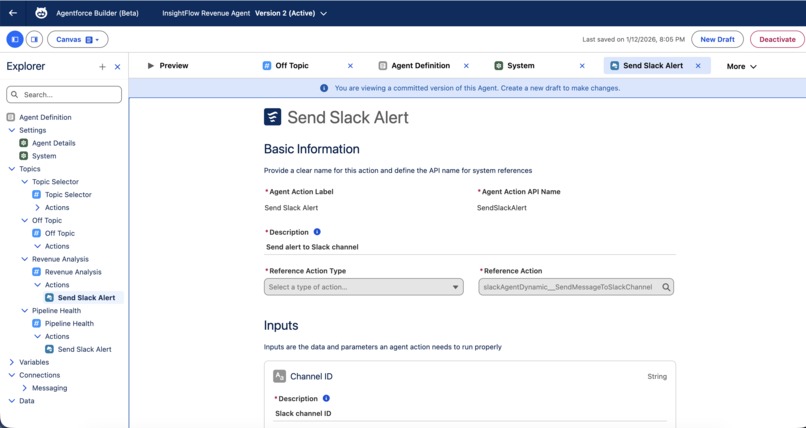This screenshot has height=428, width=806.
Task: Collapse the Data tree section
Action: point(12,401)
